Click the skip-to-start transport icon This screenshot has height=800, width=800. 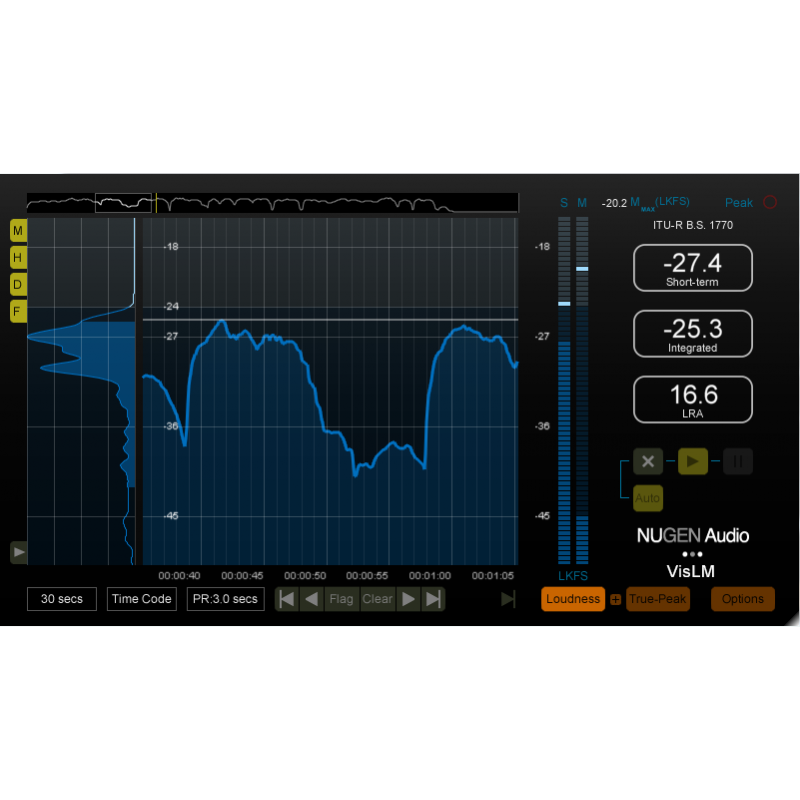point(285,598)
